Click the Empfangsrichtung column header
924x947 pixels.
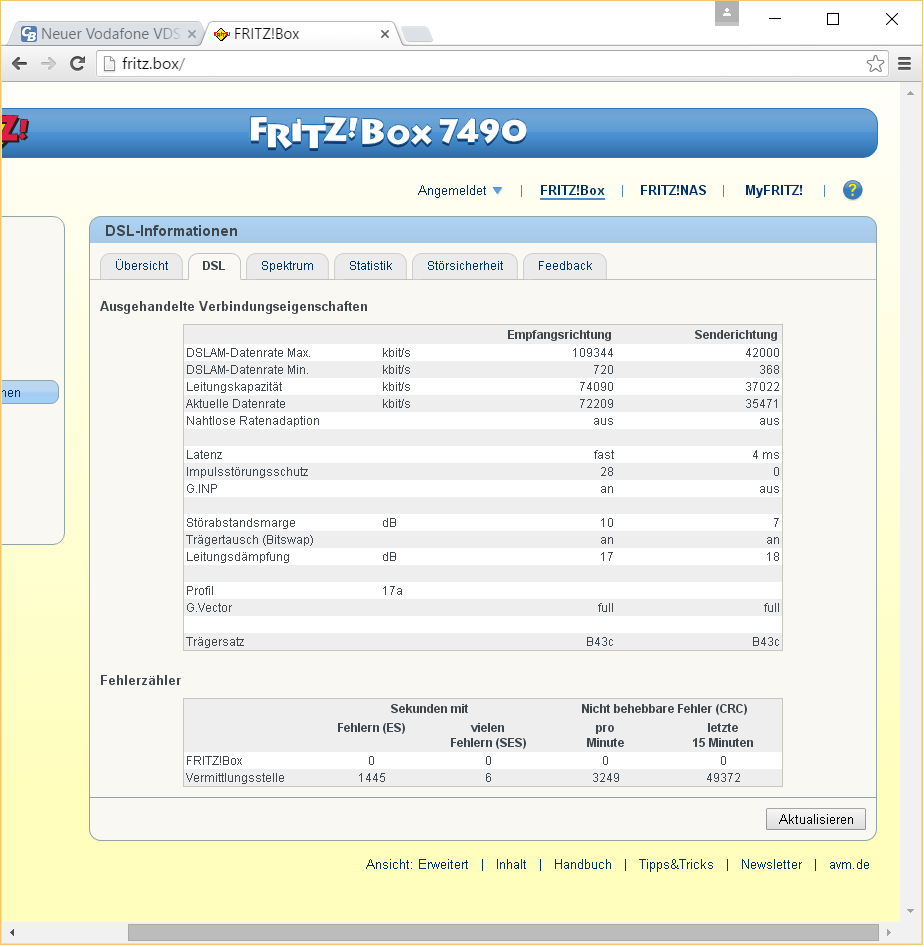[559, 335]
